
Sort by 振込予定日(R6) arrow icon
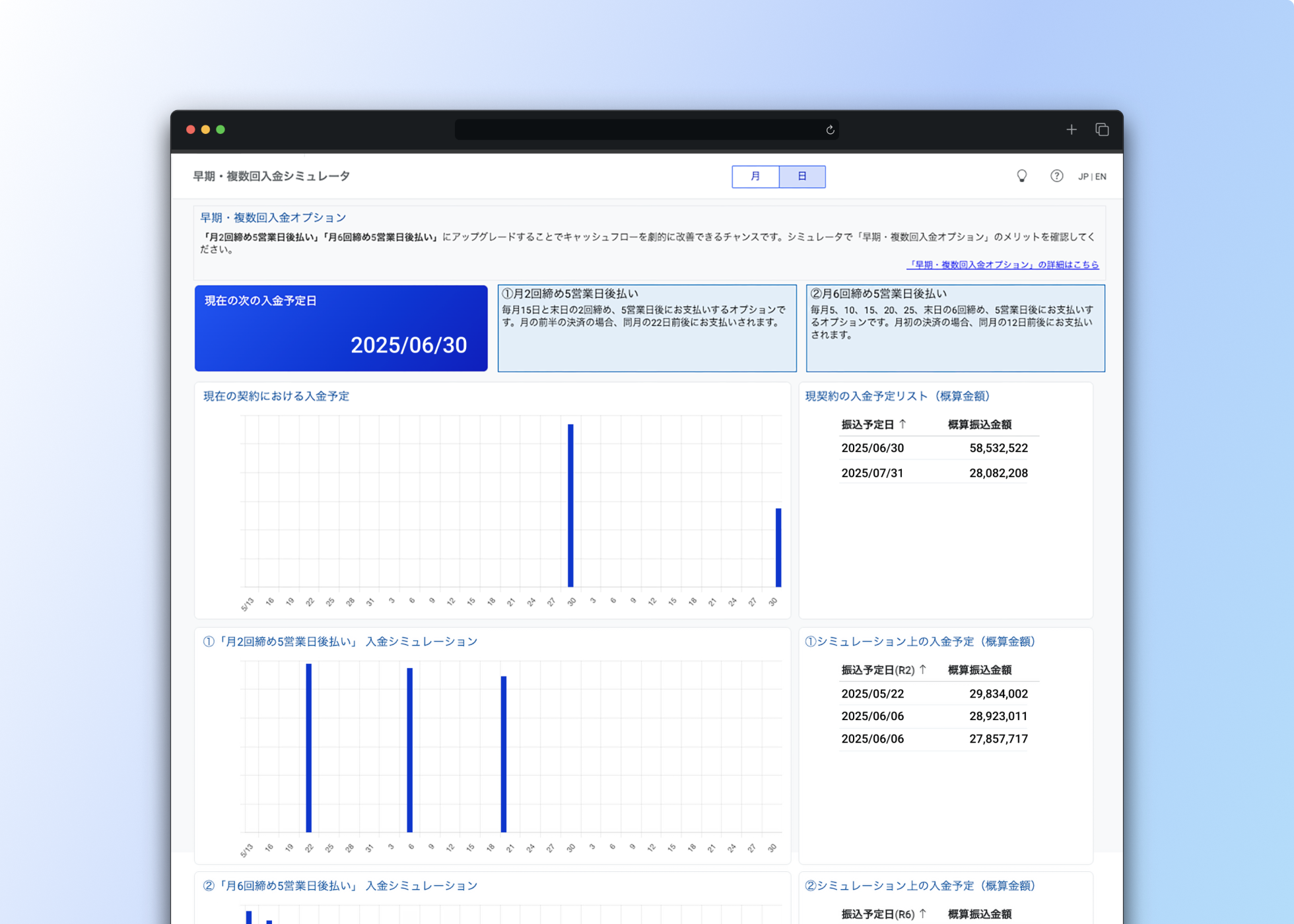pos(923,914)
